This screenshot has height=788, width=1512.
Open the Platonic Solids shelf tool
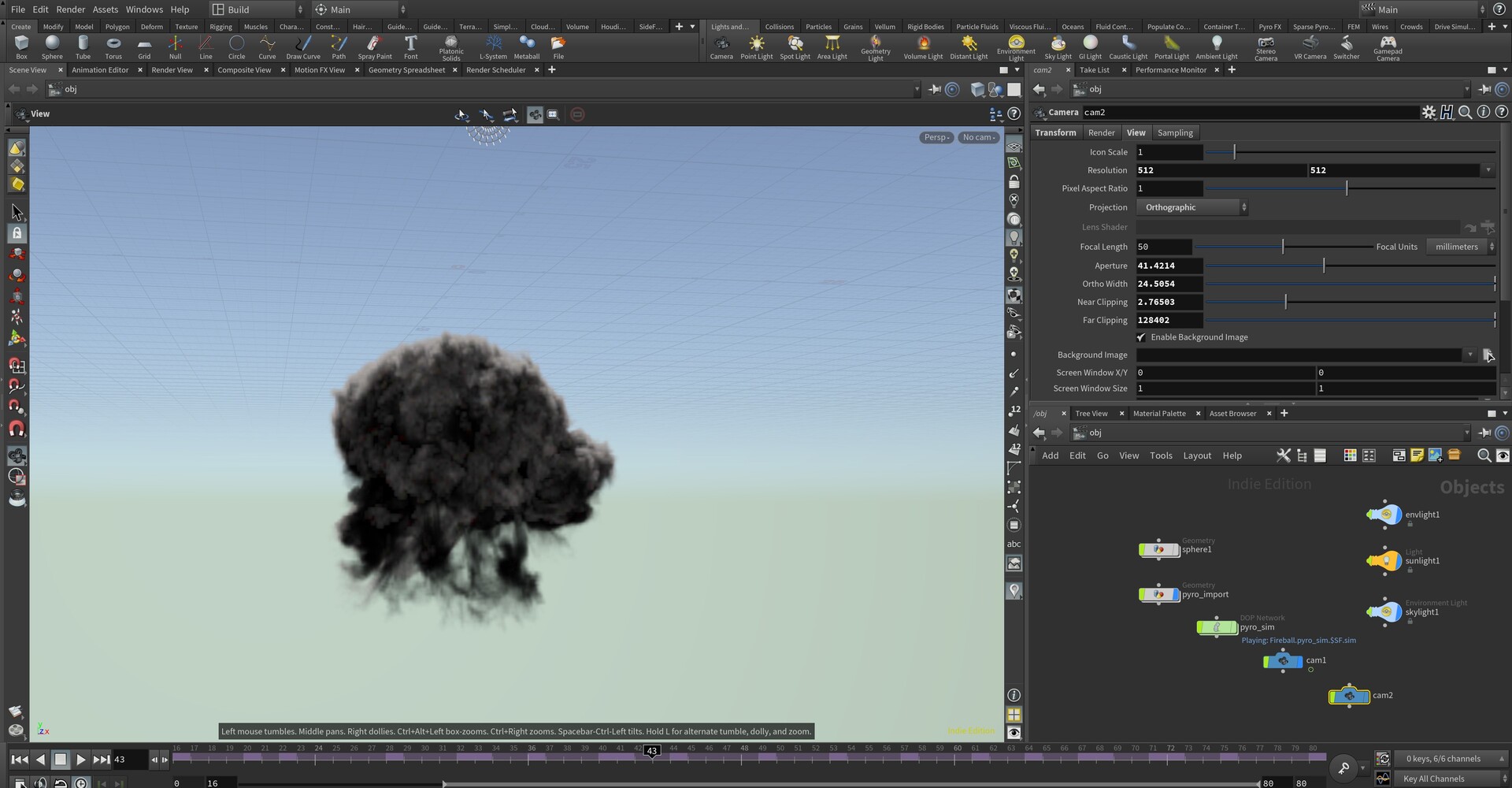pos(451,46)
